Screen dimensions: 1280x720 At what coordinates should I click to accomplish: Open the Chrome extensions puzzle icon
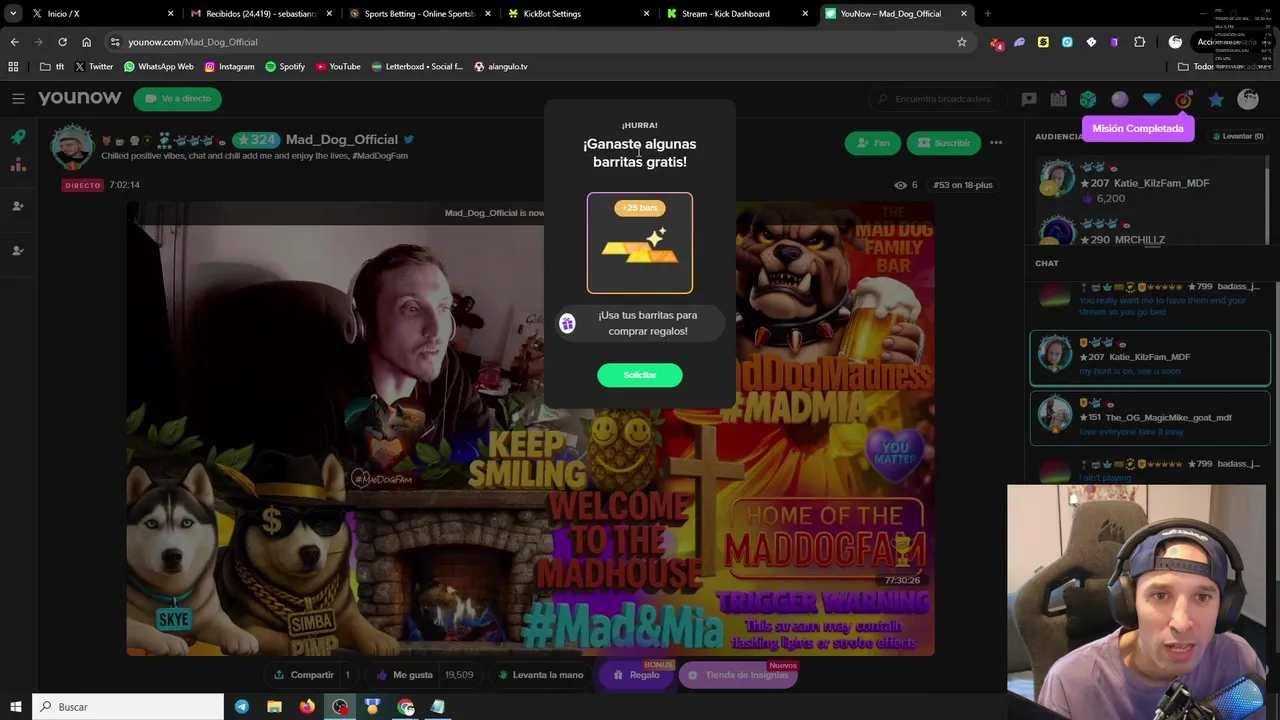click(1139, 42)
